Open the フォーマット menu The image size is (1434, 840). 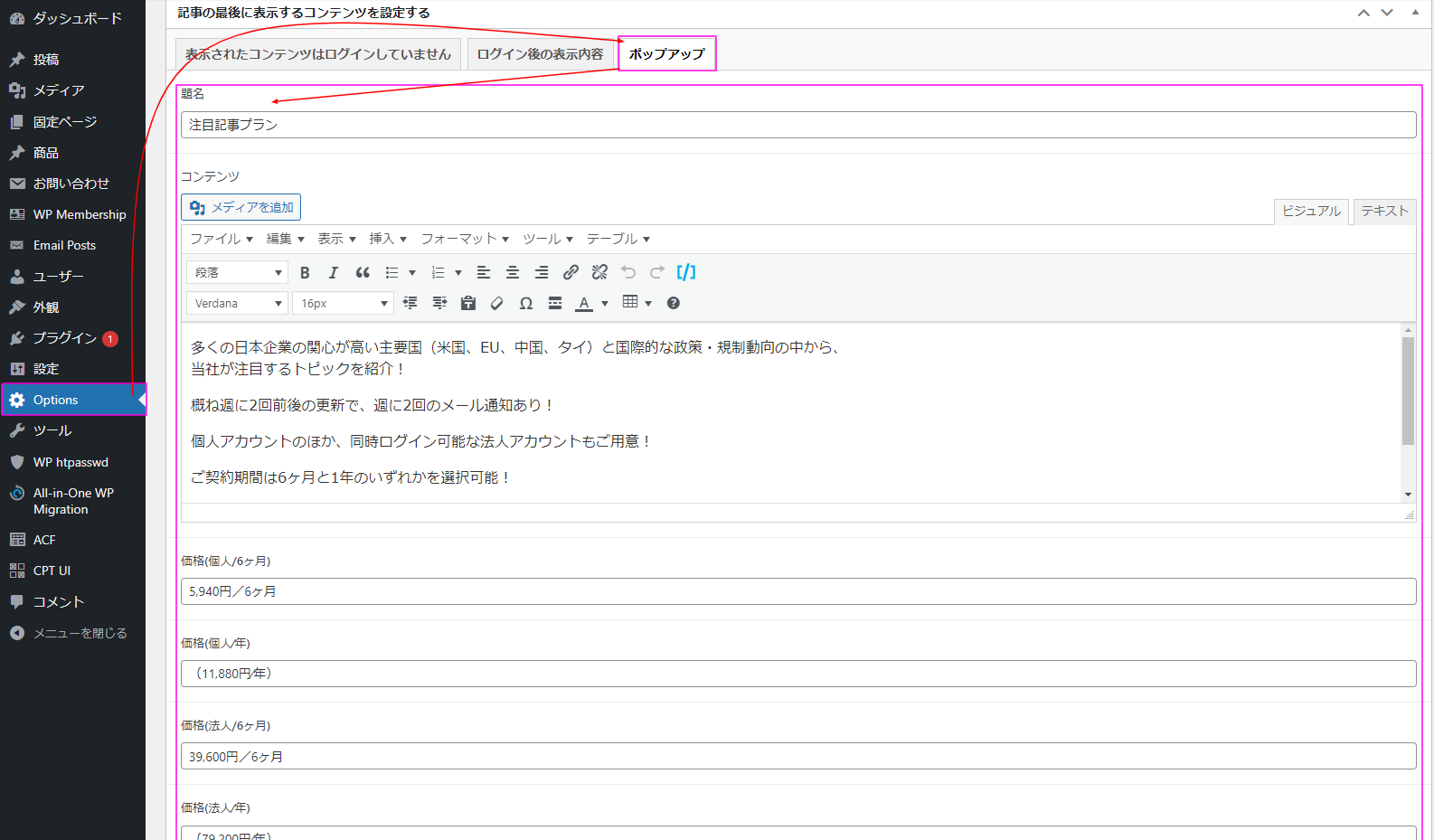466,239
